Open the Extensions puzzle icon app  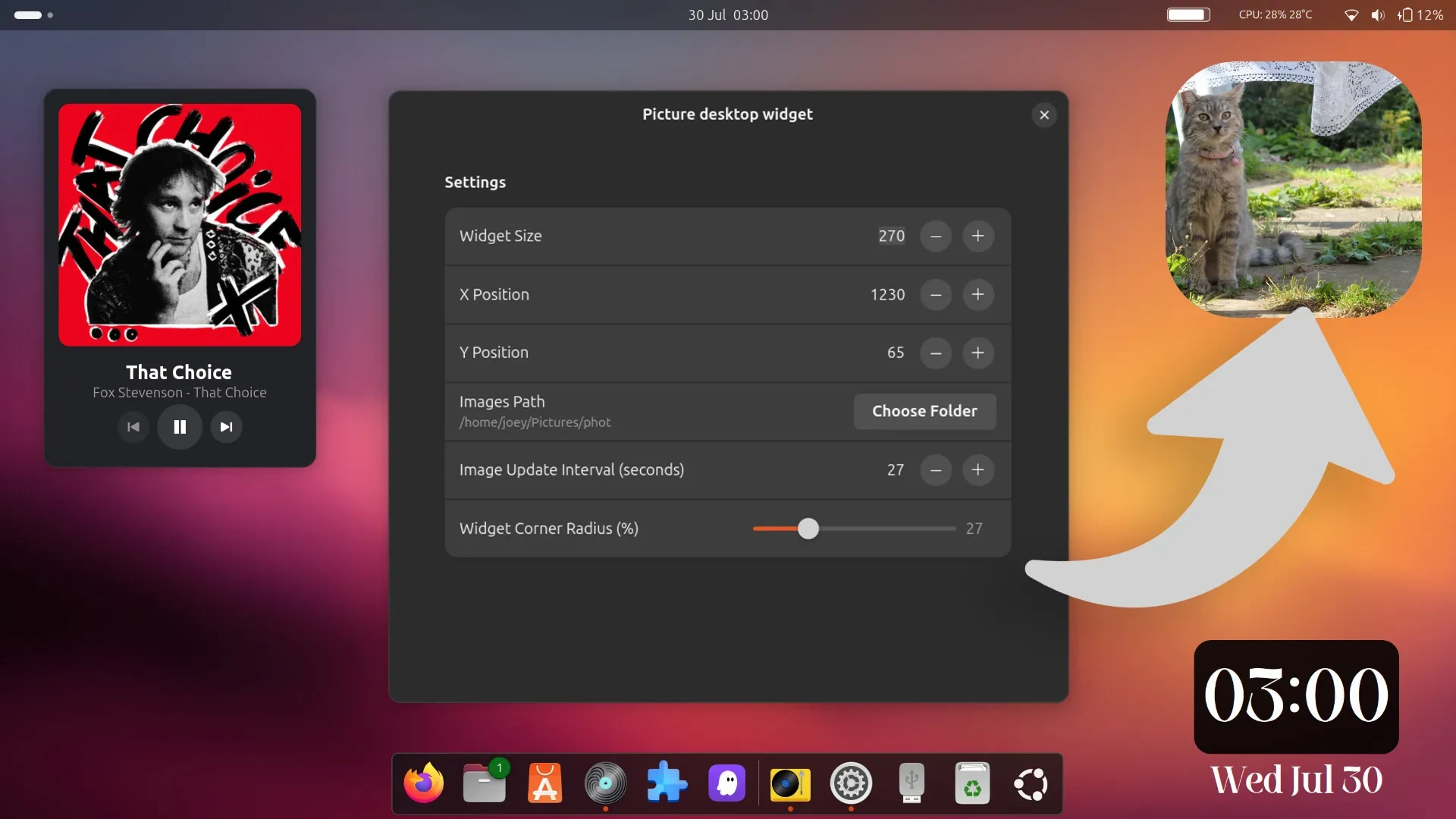click(x=667, y=783)
